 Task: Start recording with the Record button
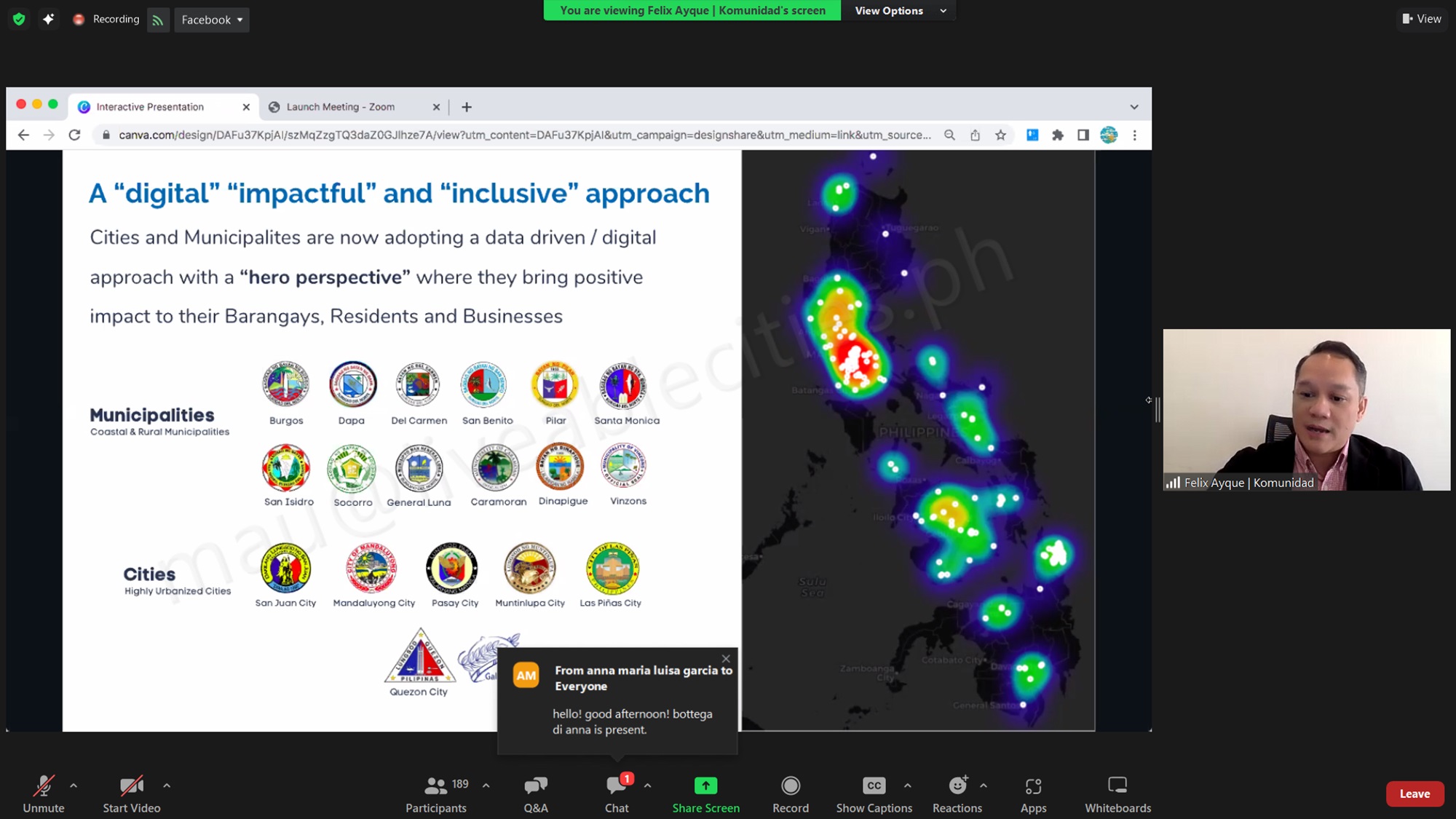coord(791,794)
